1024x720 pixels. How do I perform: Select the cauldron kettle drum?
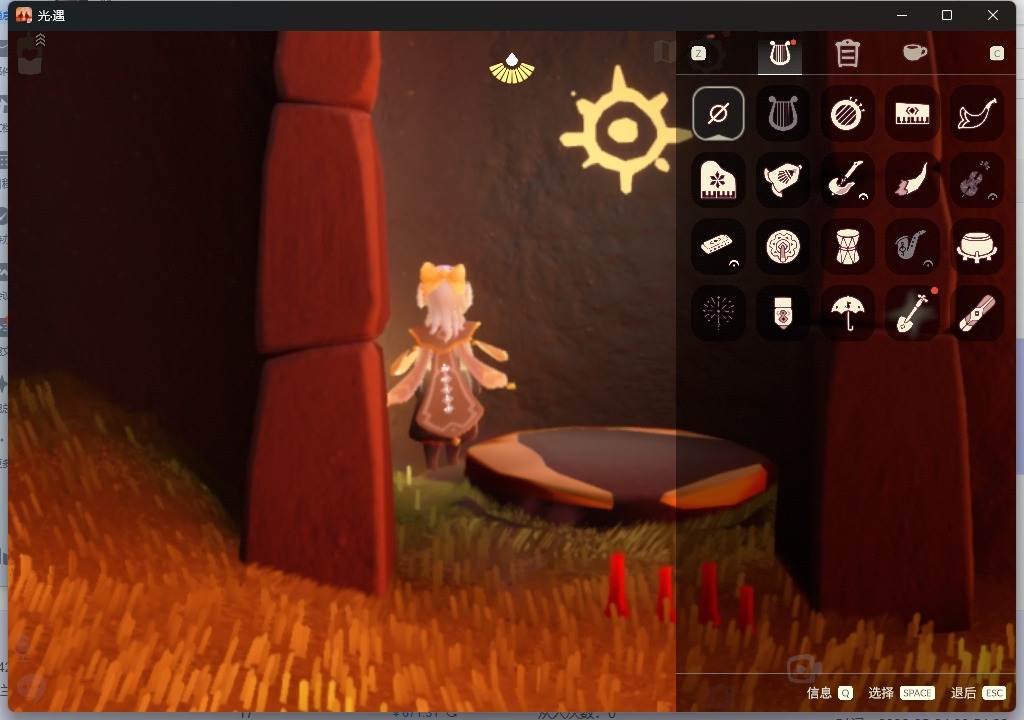tap(976, 246)
